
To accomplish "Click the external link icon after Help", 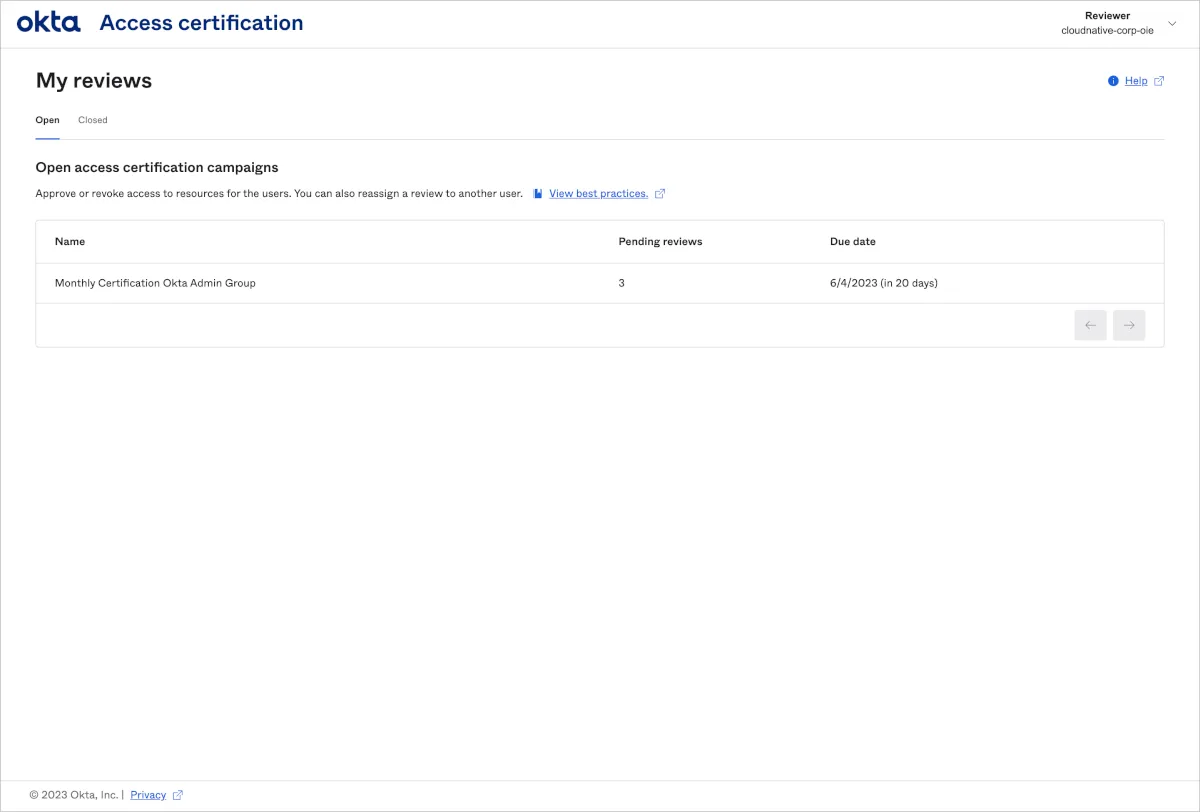I will (1159, 81).
